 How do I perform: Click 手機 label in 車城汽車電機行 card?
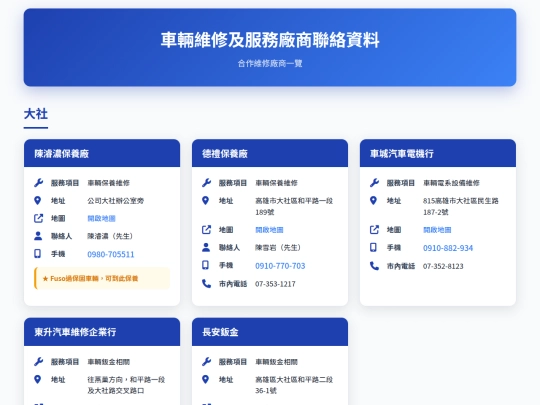pos(394,247)
